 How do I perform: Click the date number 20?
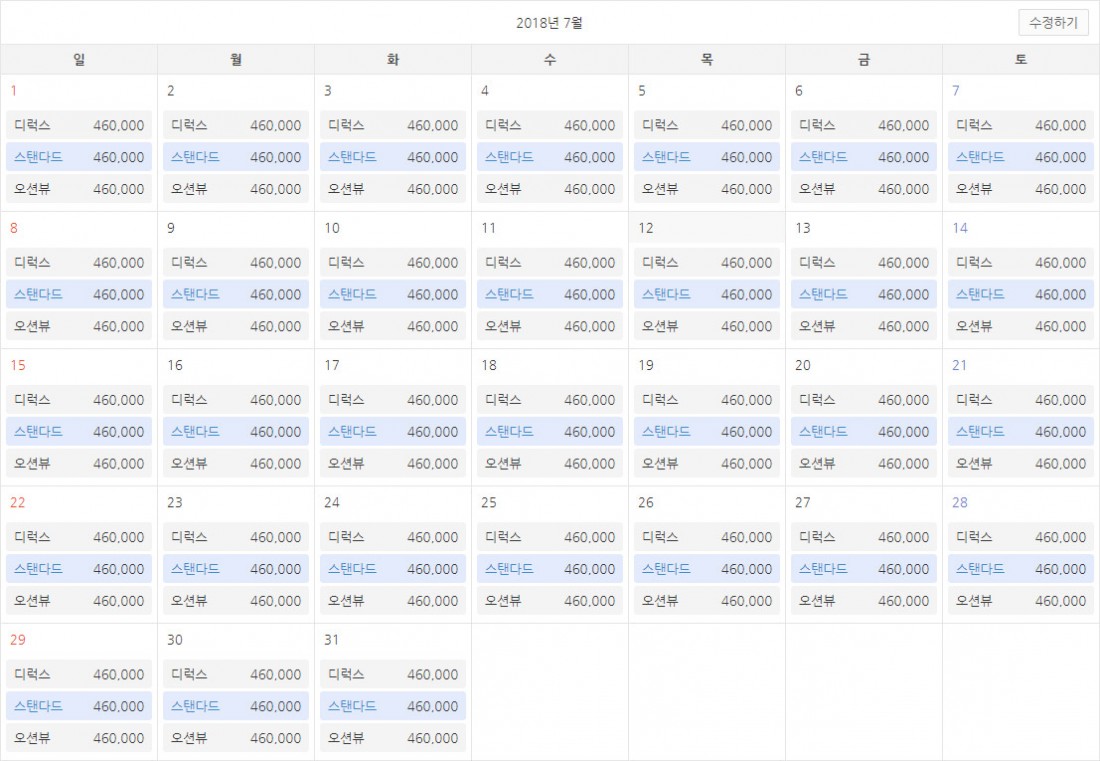point(803,365)
